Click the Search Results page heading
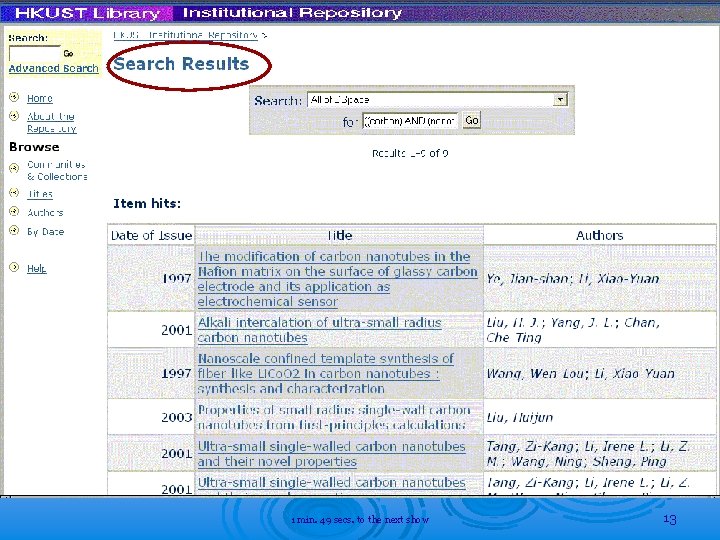 coord(181,64)
